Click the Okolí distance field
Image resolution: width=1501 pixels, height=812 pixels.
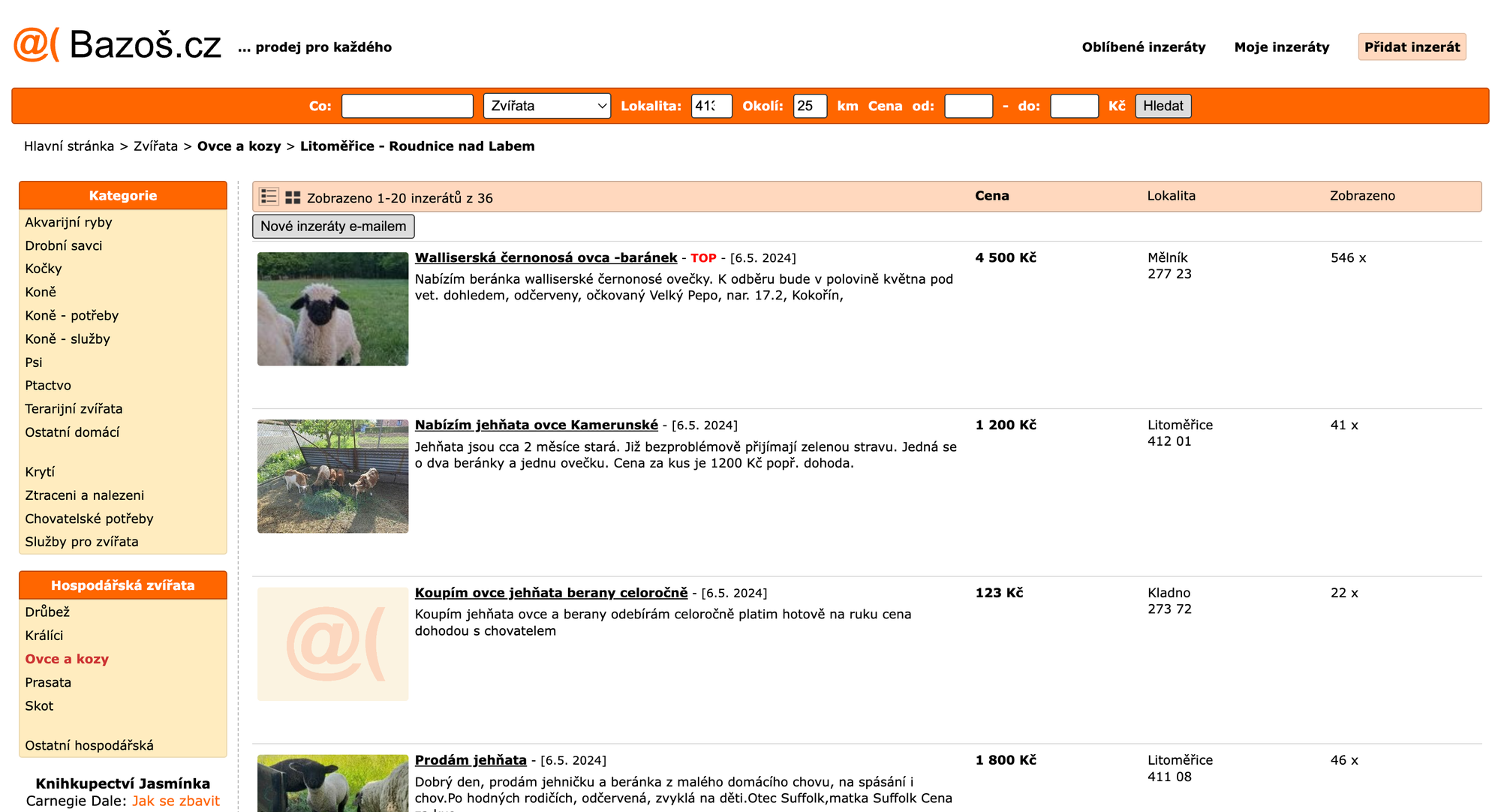(x=809, y=106)
